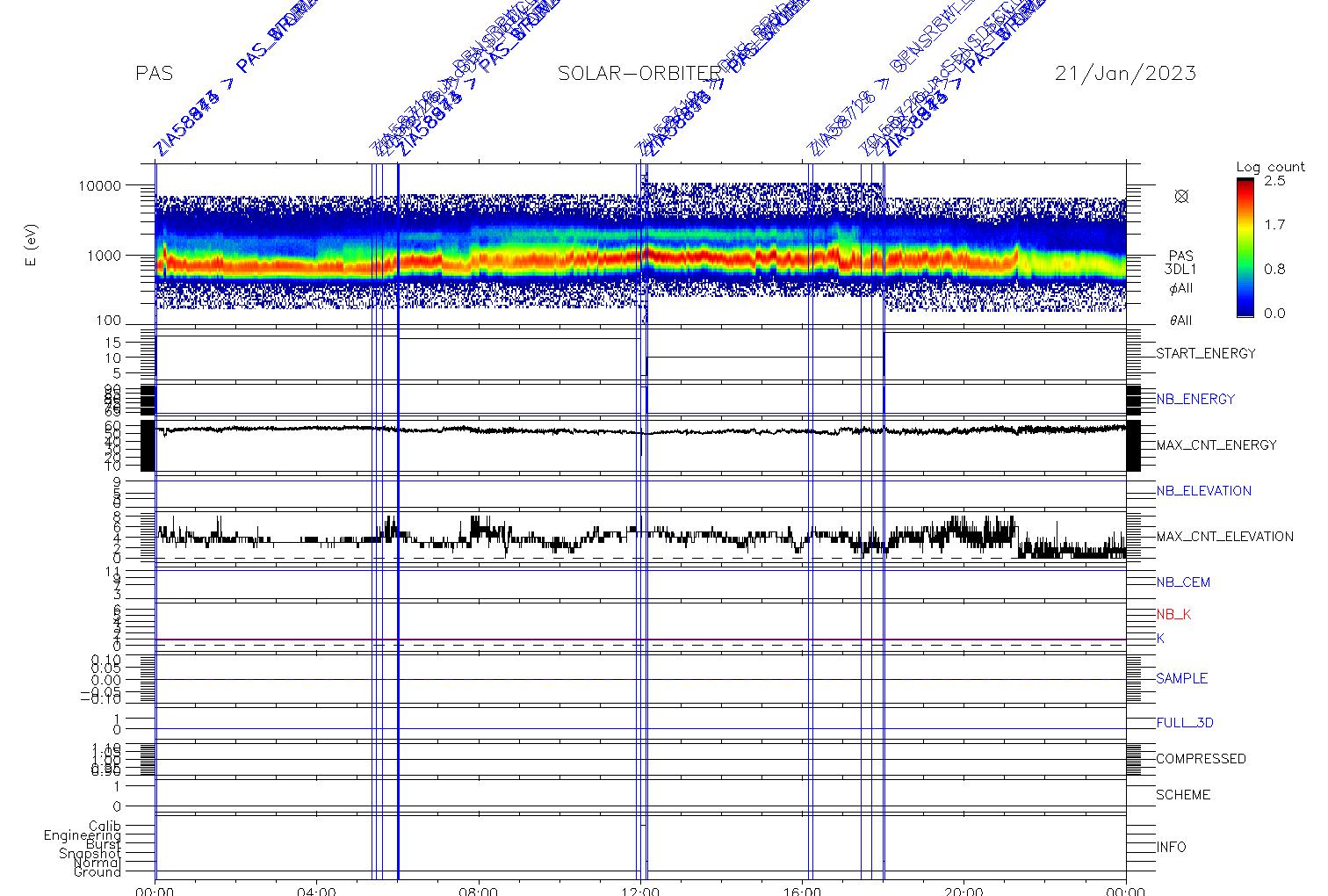
Task: Click the blue FULL_3D panel label
Action: point(1185,723)
